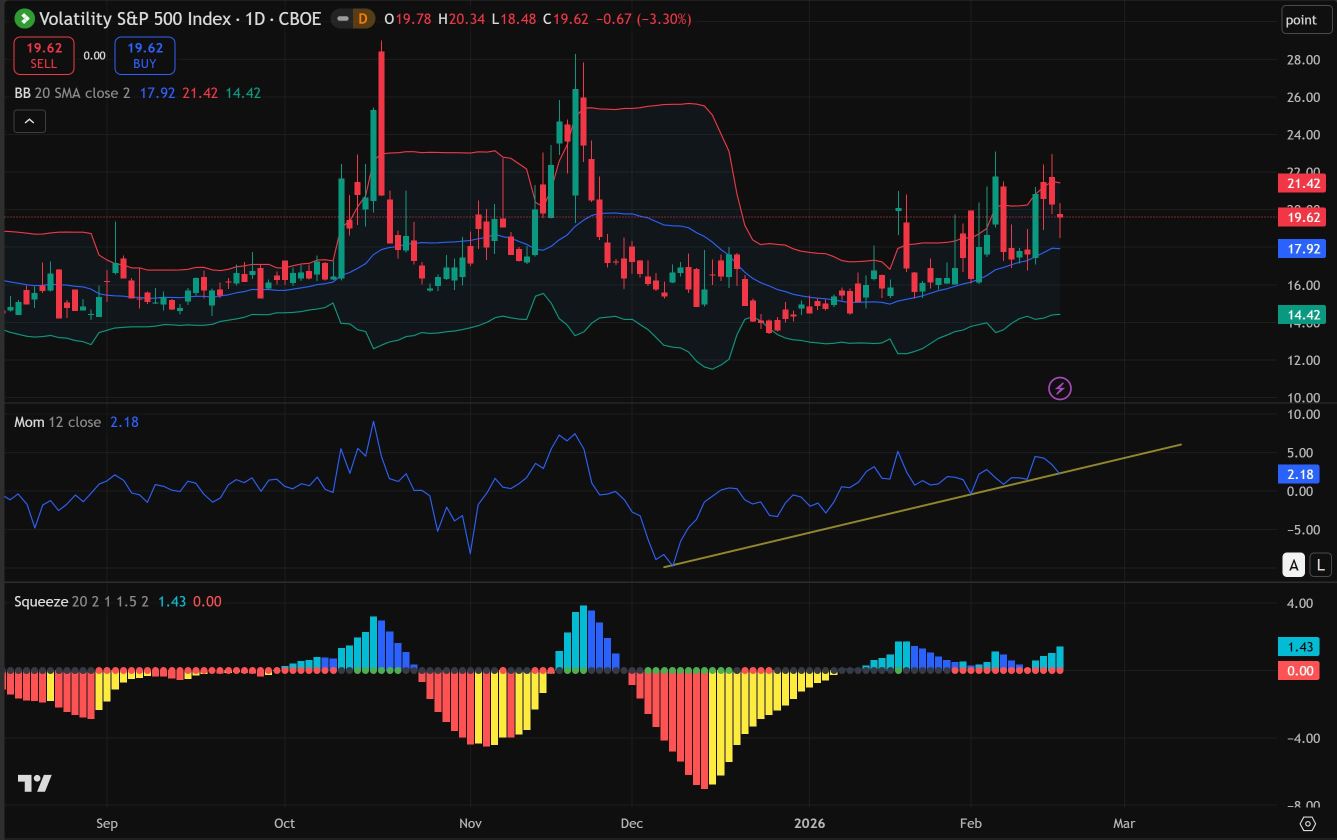
Task: Click the gray dash market status icon
Action: pyautogui.click(x=342, y=18)
